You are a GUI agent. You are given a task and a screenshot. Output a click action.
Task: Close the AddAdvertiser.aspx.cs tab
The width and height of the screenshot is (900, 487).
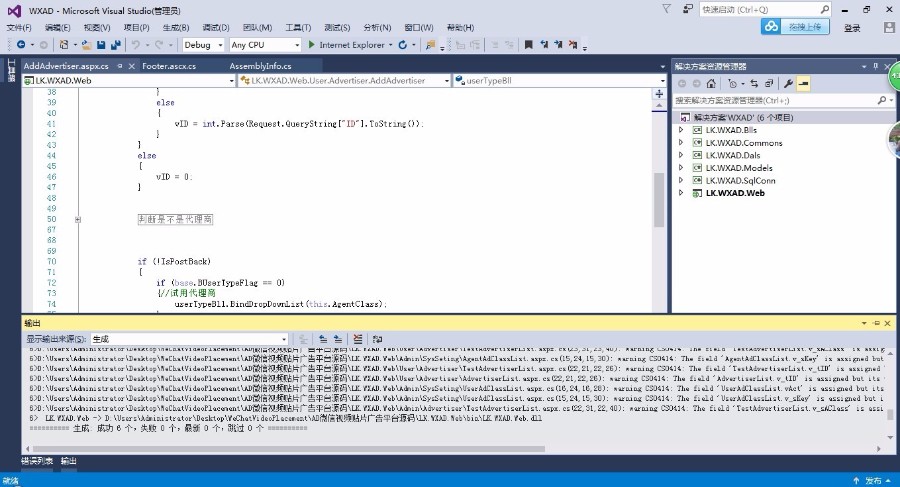[x=131, y=66]
